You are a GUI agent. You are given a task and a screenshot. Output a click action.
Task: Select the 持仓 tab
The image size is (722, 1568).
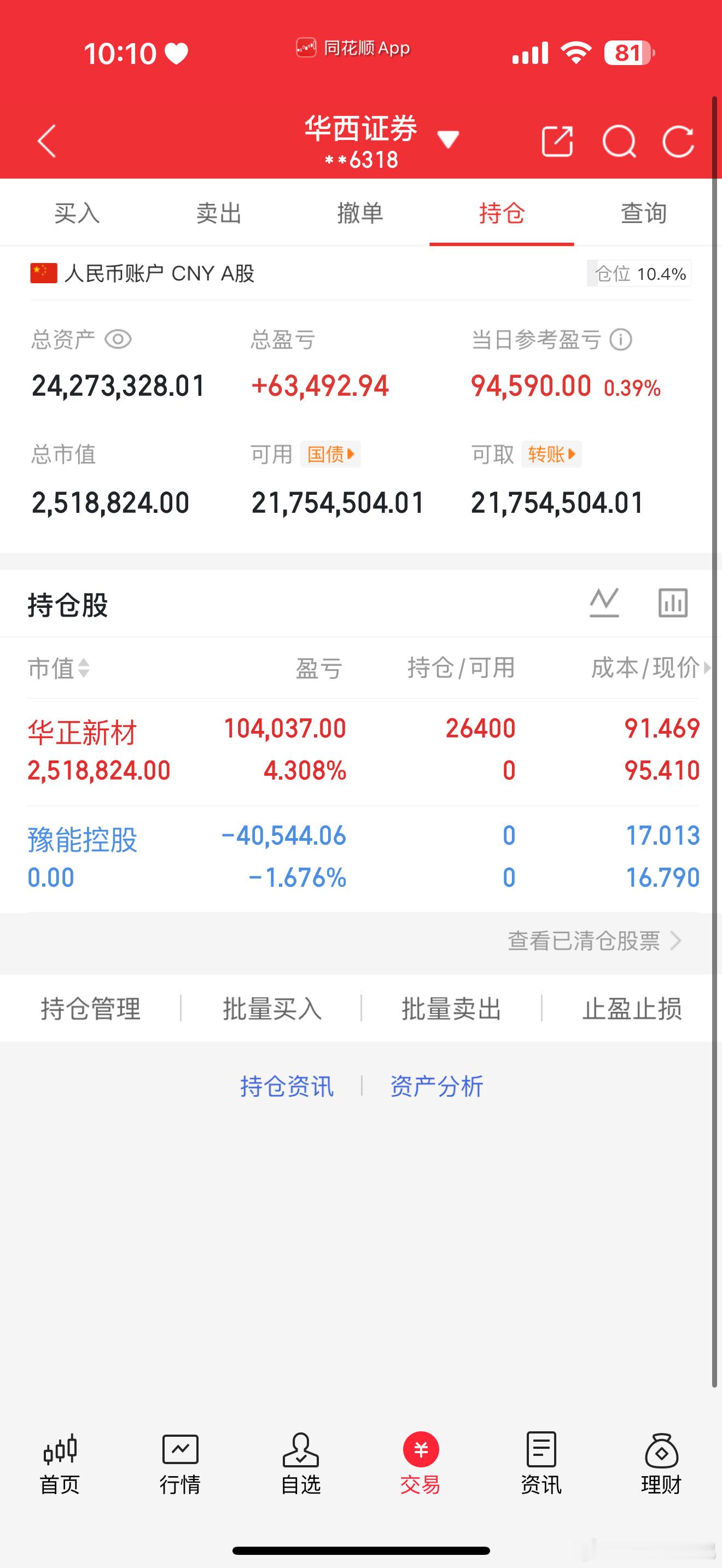coord(502,213)
